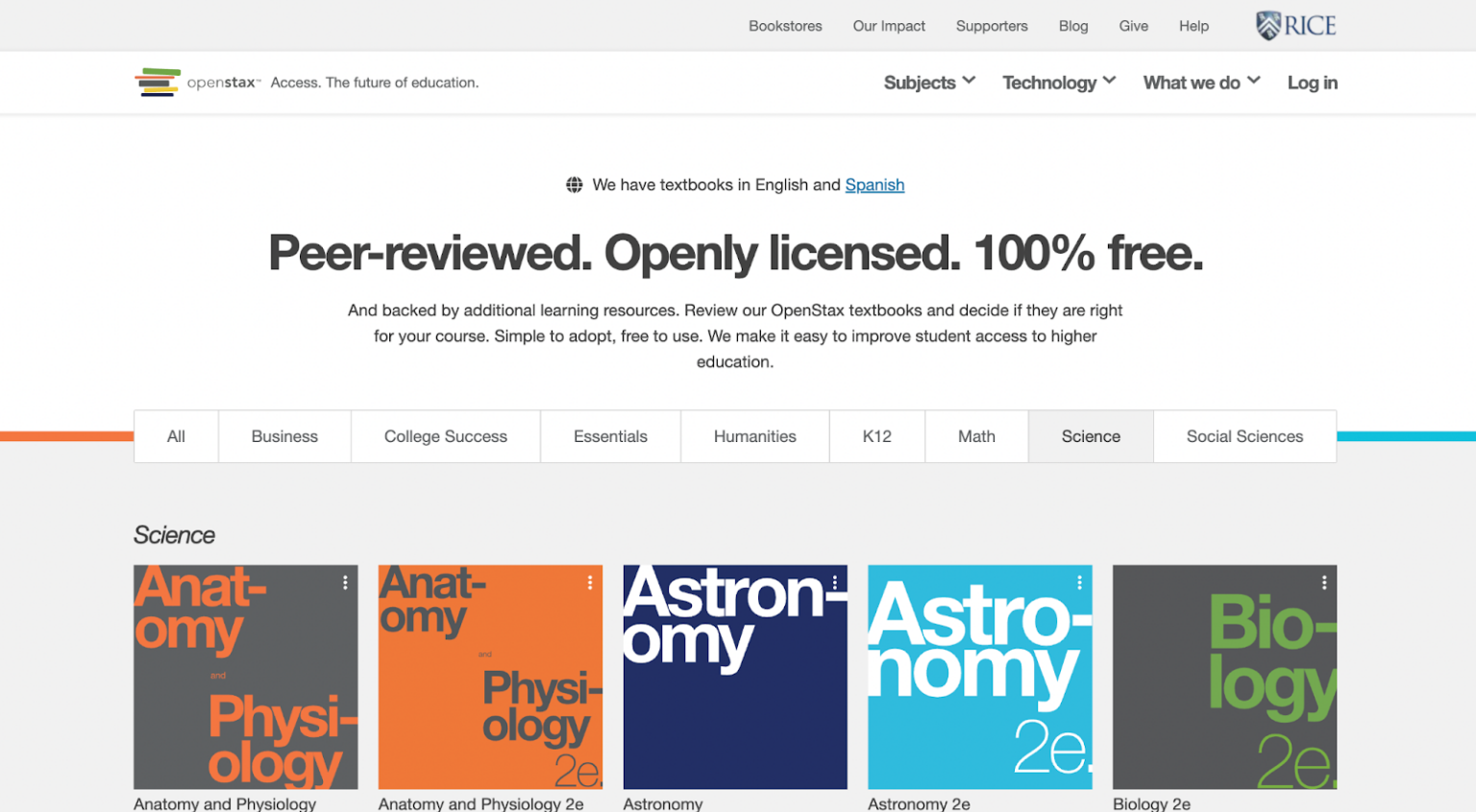This screenshot has width=1476, height=812.
Task: Click the globe icon beside the language text
Action: tap(575, 185)
